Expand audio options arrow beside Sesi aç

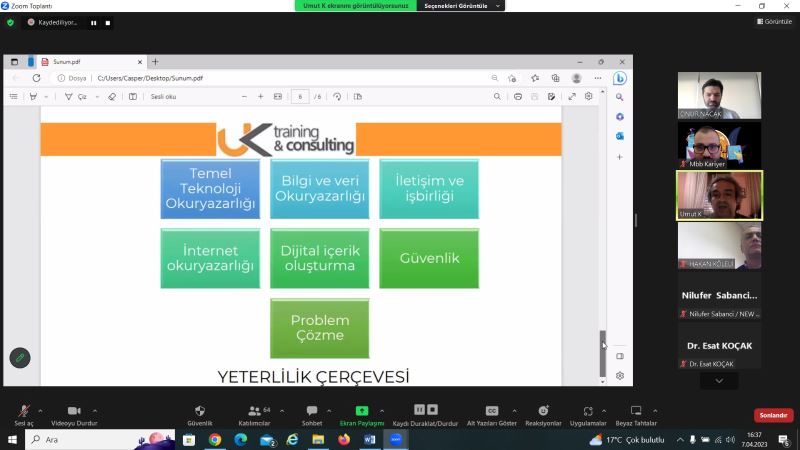(x=40, y=410)
